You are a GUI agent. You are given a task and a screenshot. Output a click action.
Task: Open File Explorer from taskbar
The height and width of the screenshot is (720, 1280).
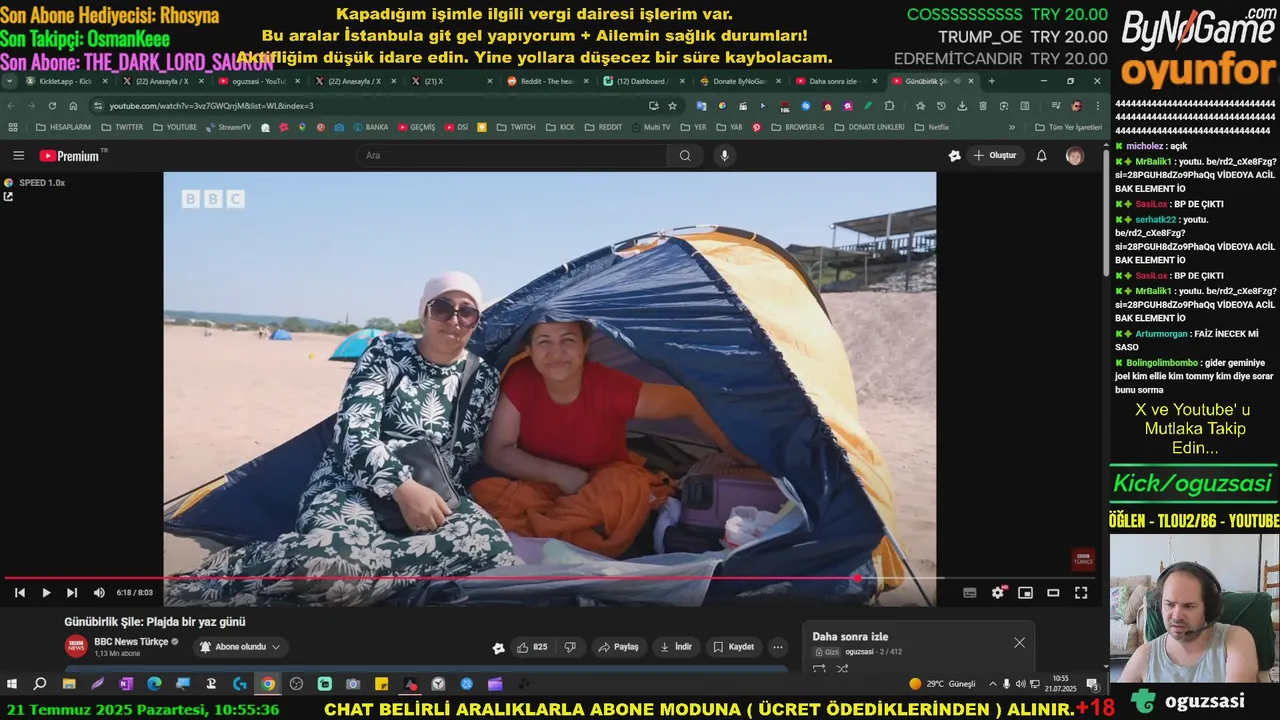[69, 684]
